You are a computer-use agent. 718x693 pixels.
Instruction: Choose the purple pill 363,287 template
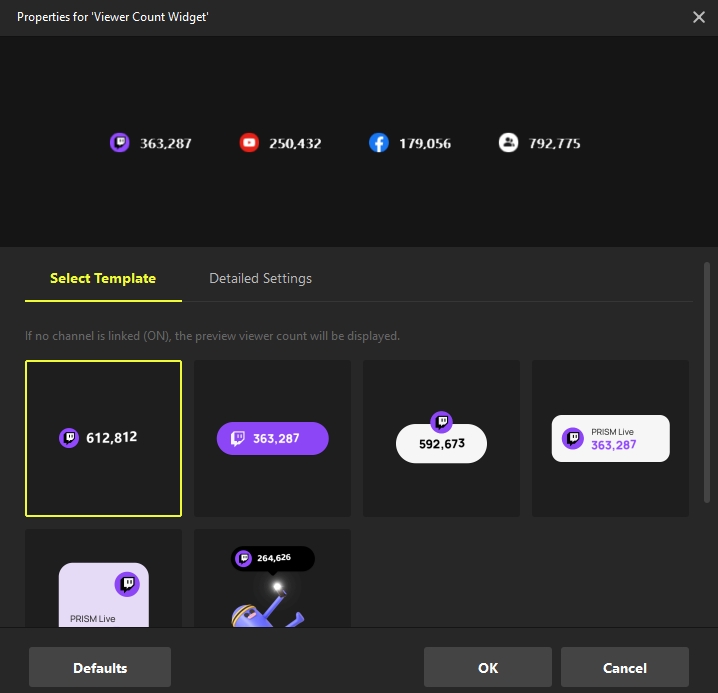point(272,438)
